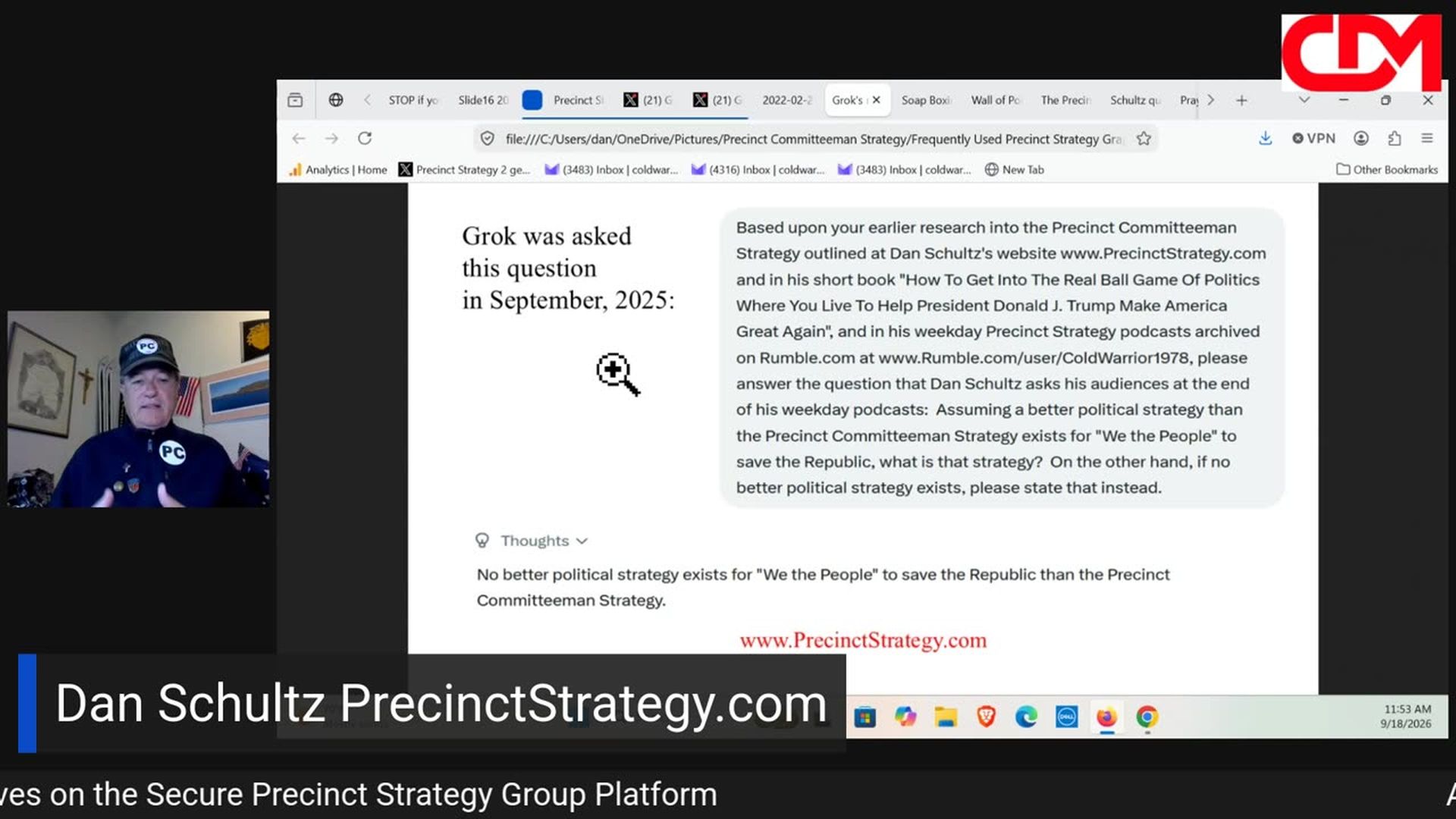Reload the page with the refresh icon
This screenshot has width=1456, height=819.
click(365, 138)
